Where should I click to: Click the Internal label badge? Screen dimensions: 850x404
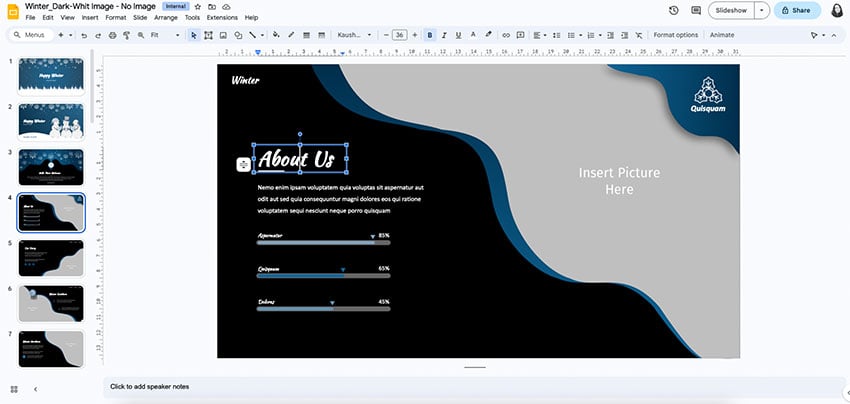coord(176,7)
